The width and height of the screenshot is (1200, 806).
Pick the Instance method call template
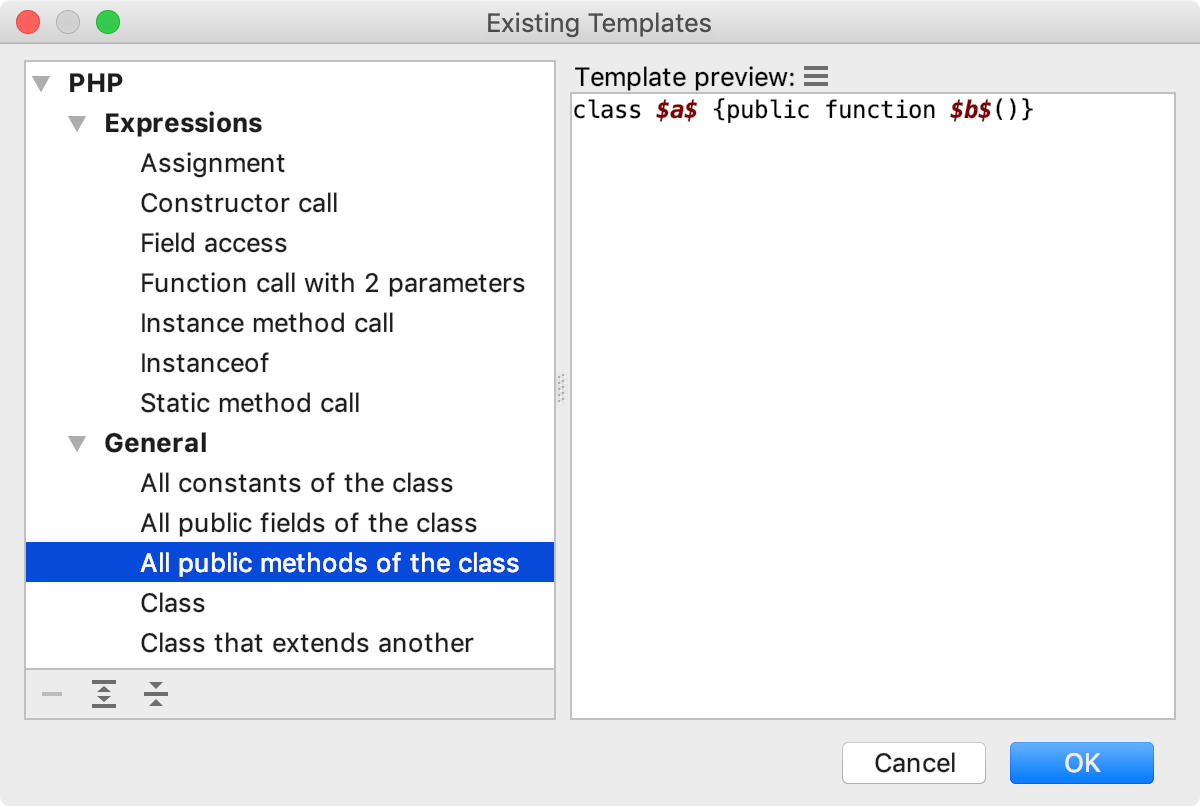coord(266,323)
